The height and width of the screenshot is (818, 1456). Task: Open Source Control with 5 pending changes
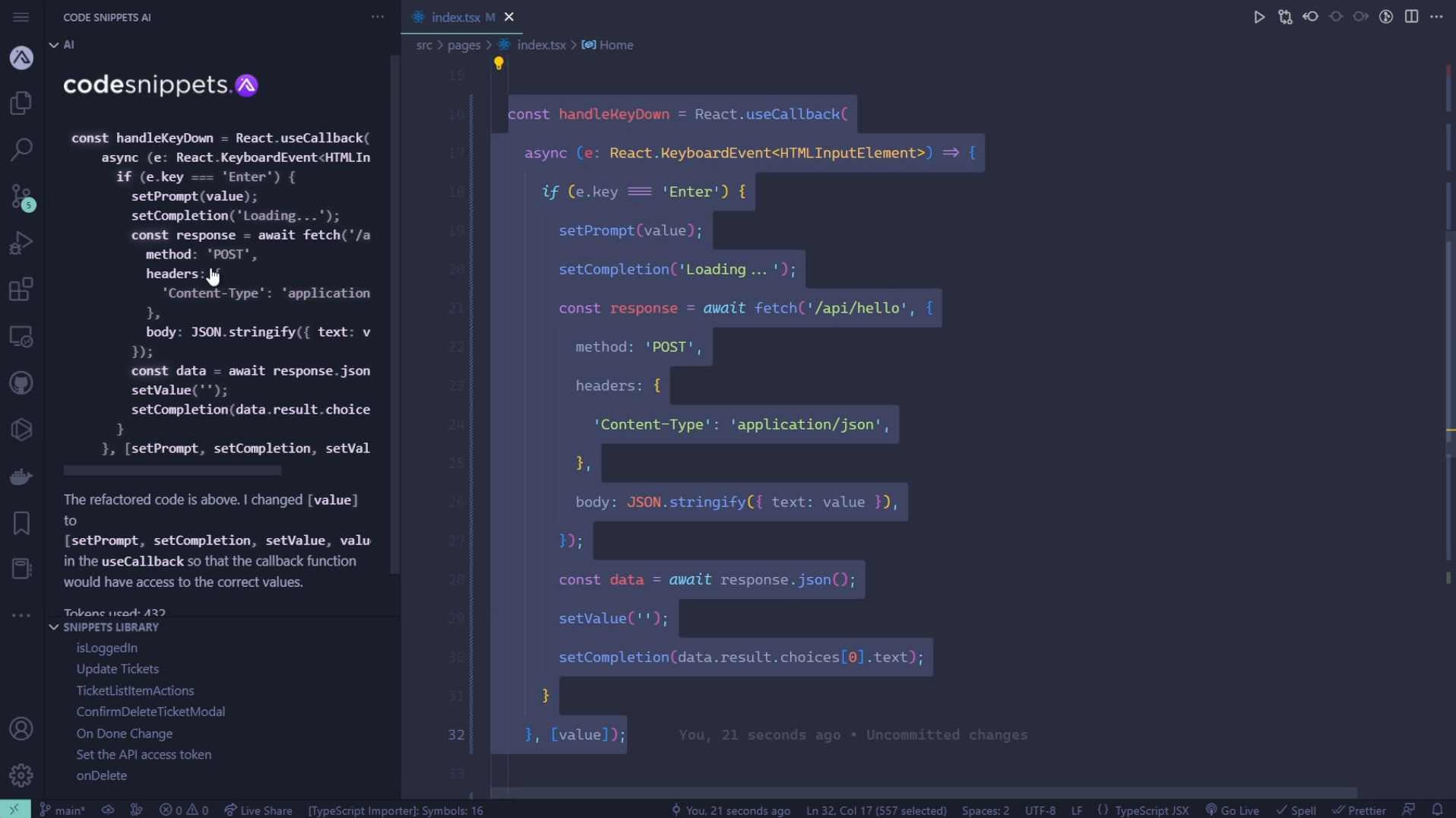[x=21, y=197]
